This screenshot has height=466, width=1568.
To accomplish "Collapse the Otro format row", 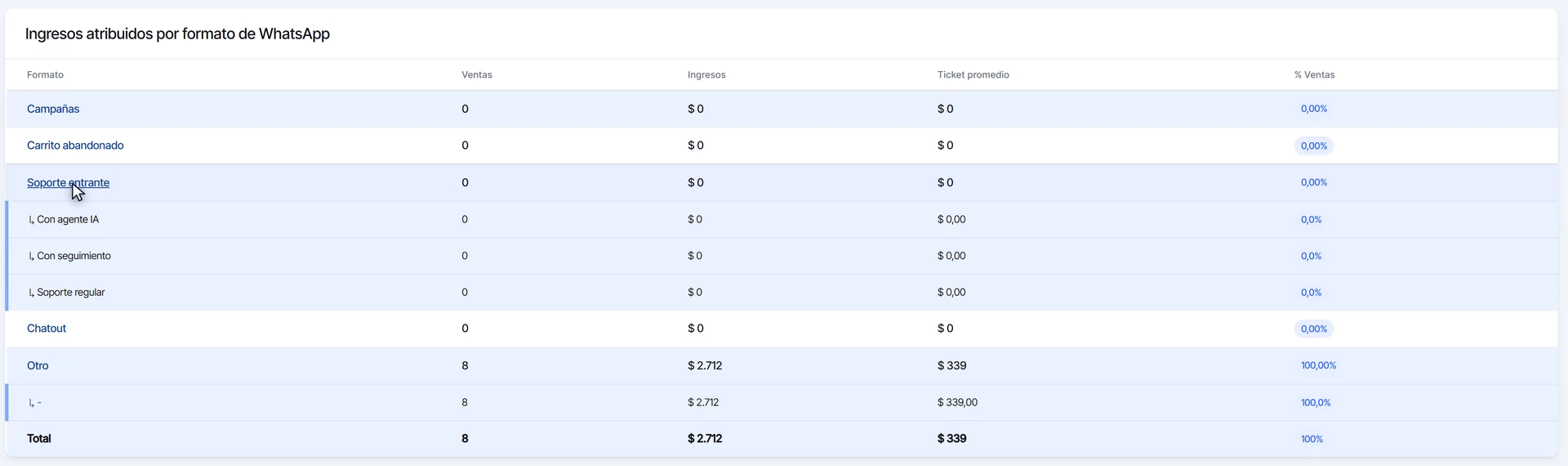I will click(x=38, y=365).
